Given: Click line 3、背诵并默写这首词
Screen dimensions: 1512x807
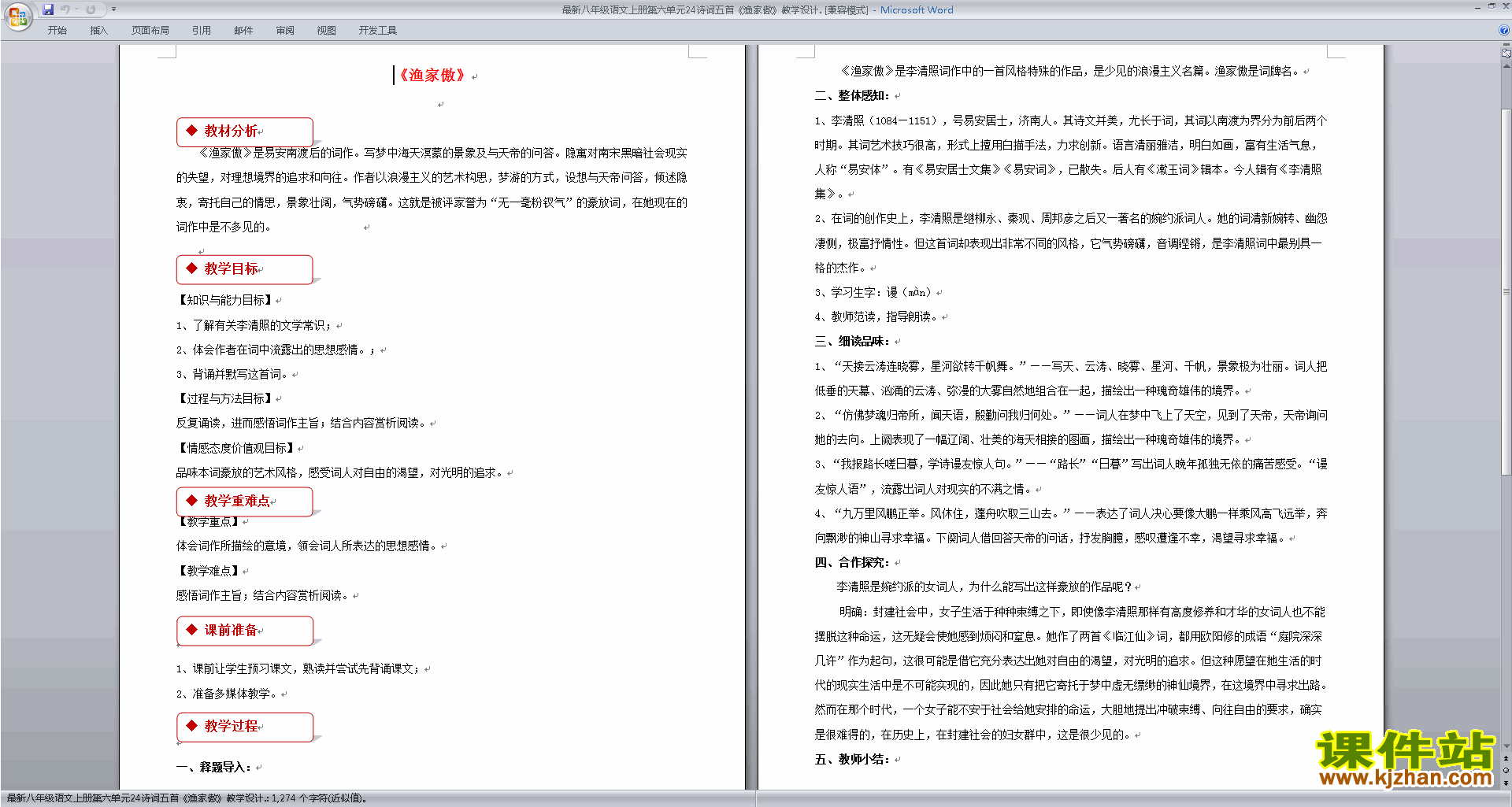Looking at the screenshot, I should pyautogui.click(x=233, y=374).
